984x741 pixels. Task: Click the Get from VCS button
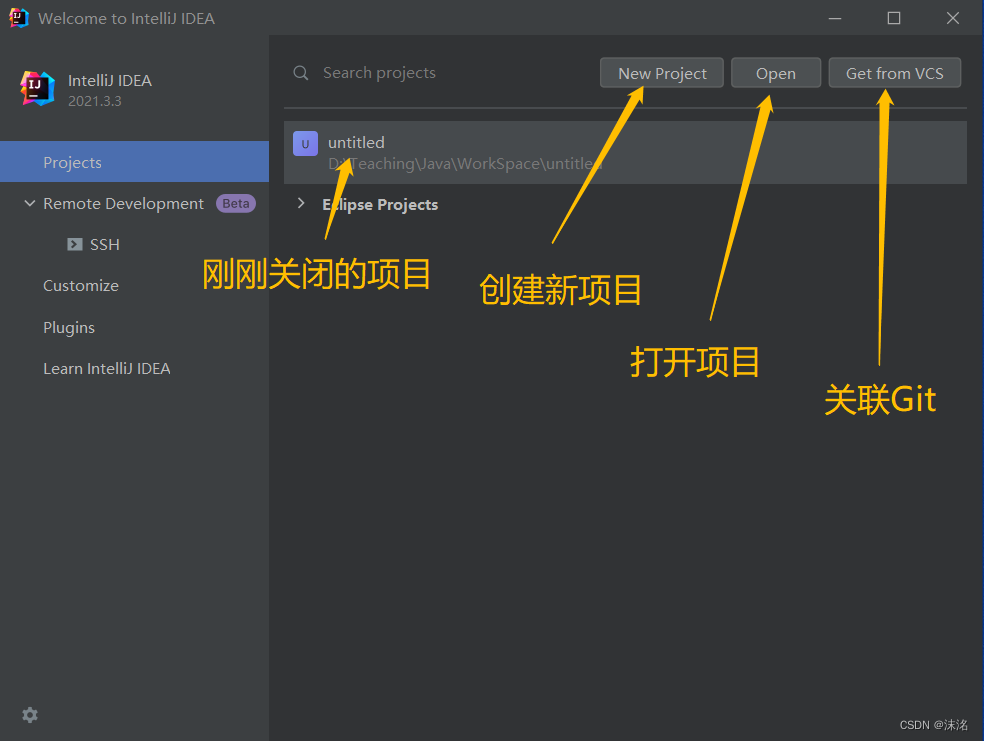(x=894, y=72)
